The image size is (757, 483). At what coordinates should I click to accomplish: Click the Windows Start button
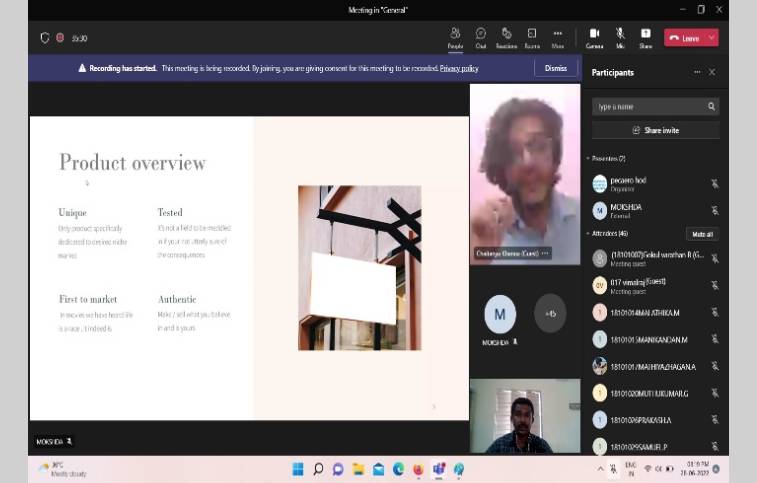click(x=297, y=469)
